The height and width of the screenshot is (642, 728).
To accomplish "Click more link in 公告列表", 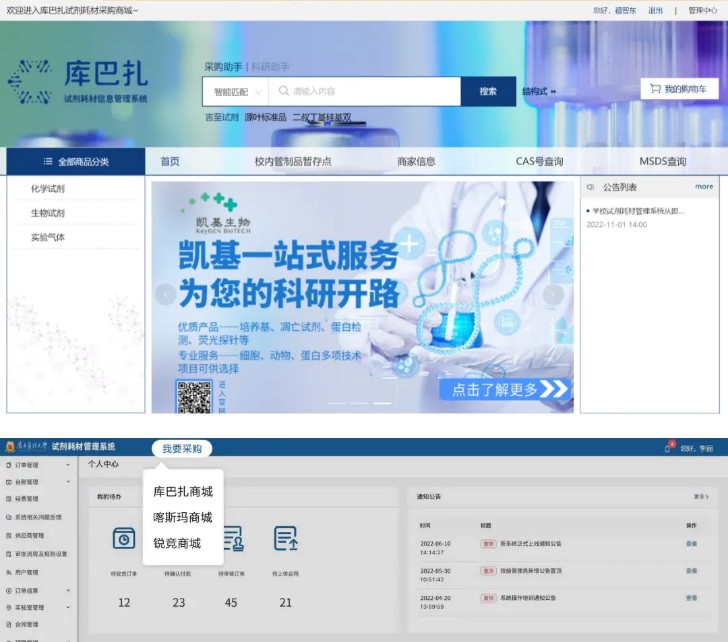I will 704,187.
